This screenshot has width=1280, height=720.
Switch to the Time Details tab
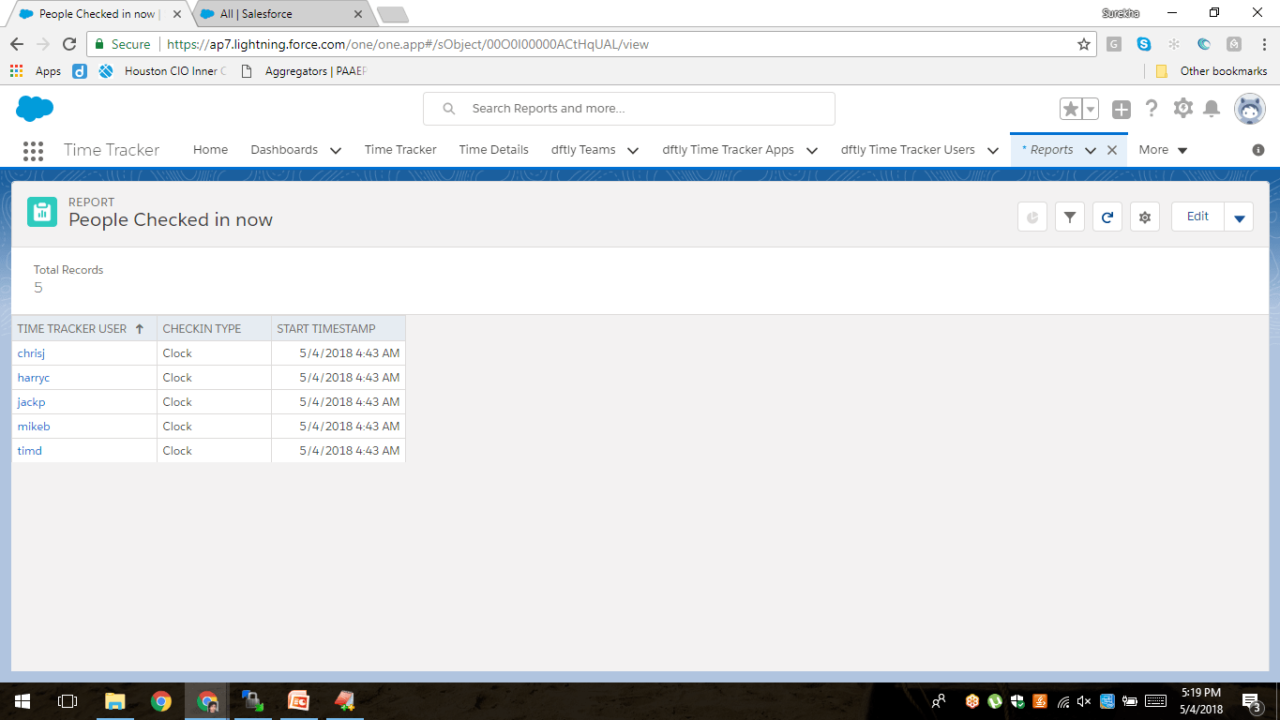pyautogui.click(x=493, y=150)
